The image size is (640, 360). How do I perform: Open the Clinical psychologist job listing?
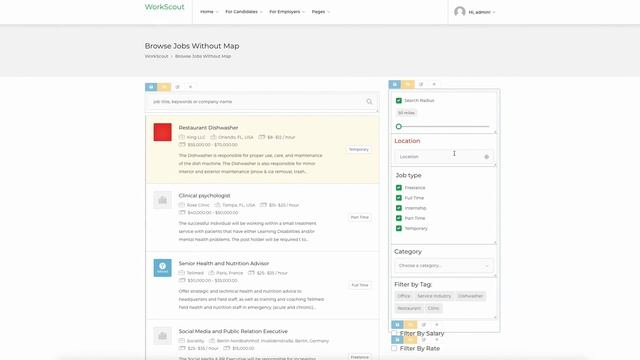click(204, 196)
